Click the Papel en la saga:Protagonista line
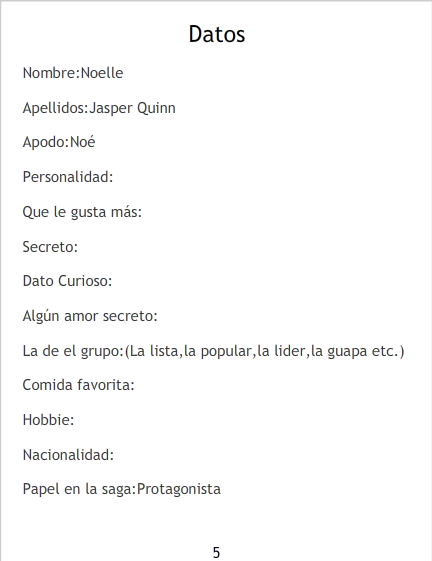Viewport: 432px width, 561px height. (x=122, y=489)
